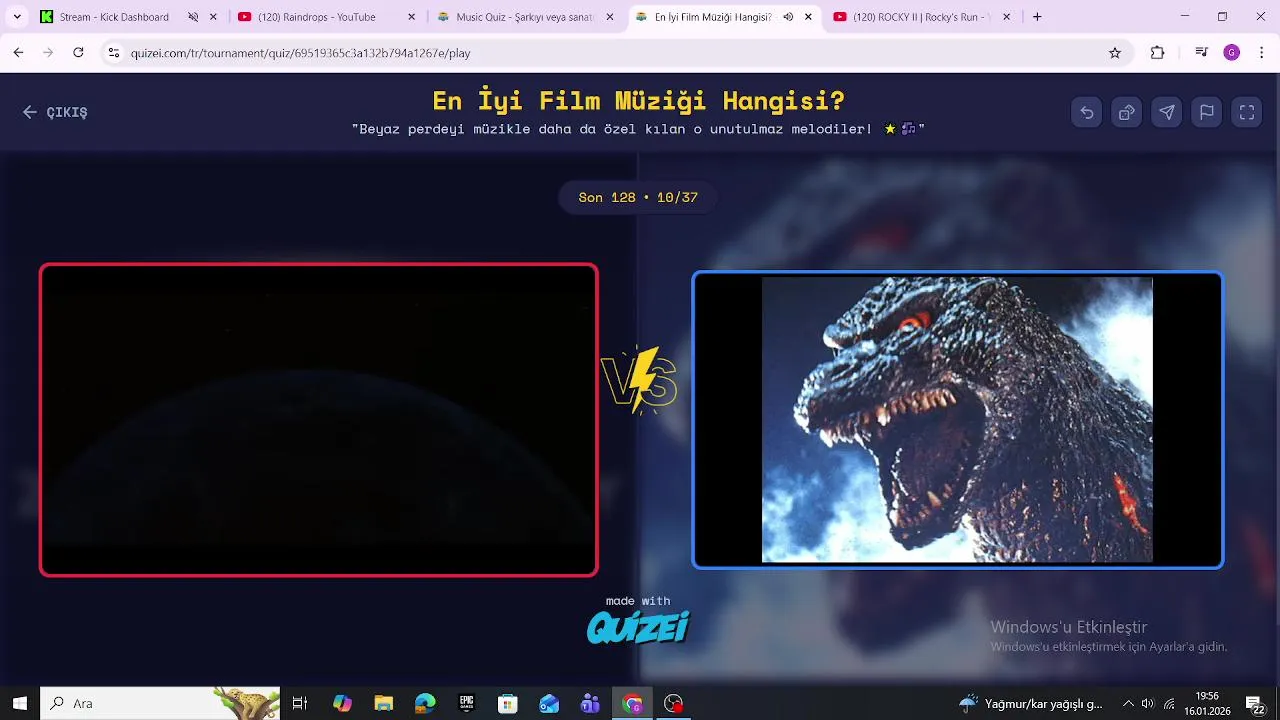Open Task View from the taskbar
1280x720 pixels.
[299, 703]
